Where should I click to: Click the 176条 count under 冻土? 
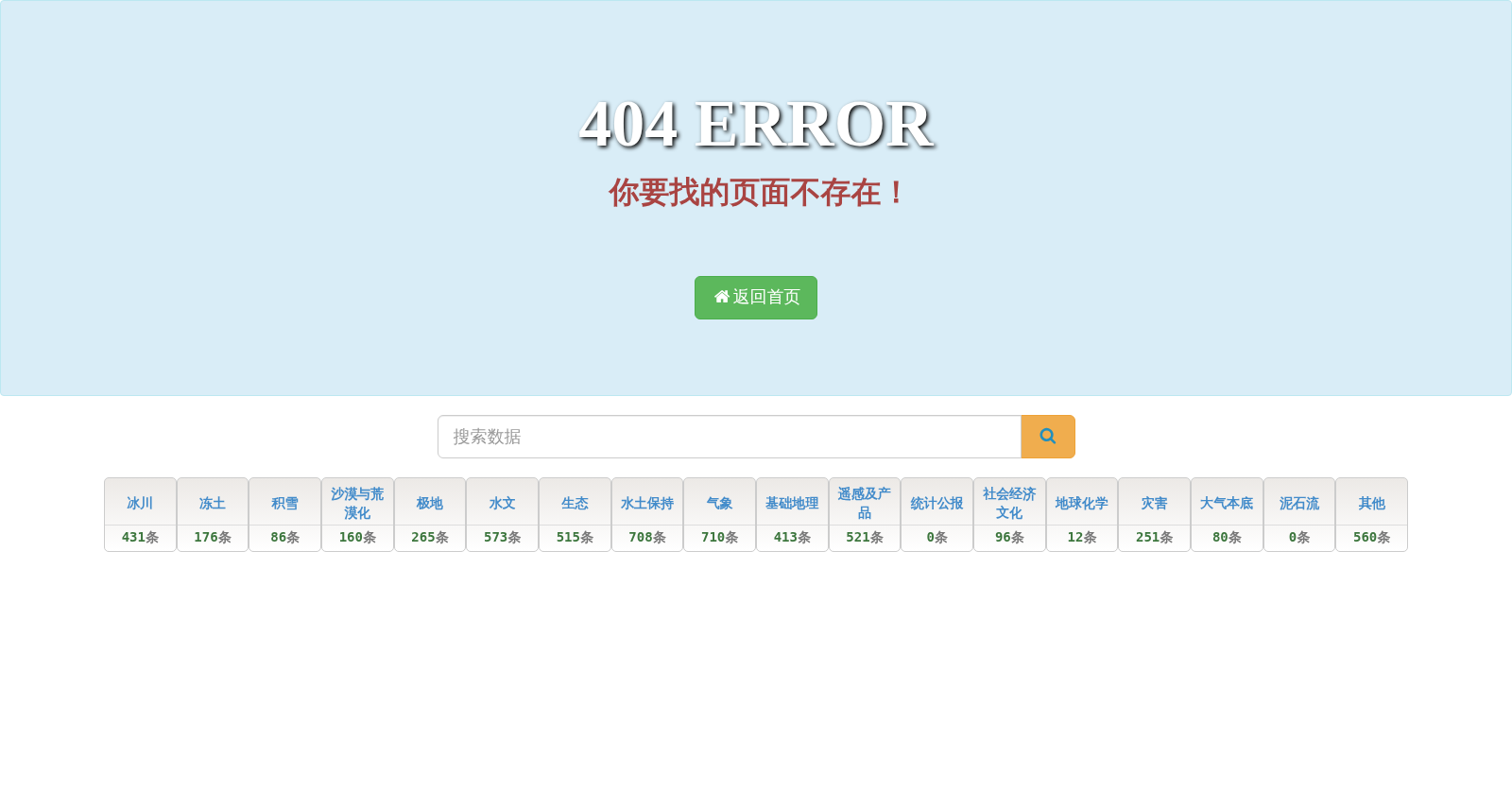(x=213, y=537)
